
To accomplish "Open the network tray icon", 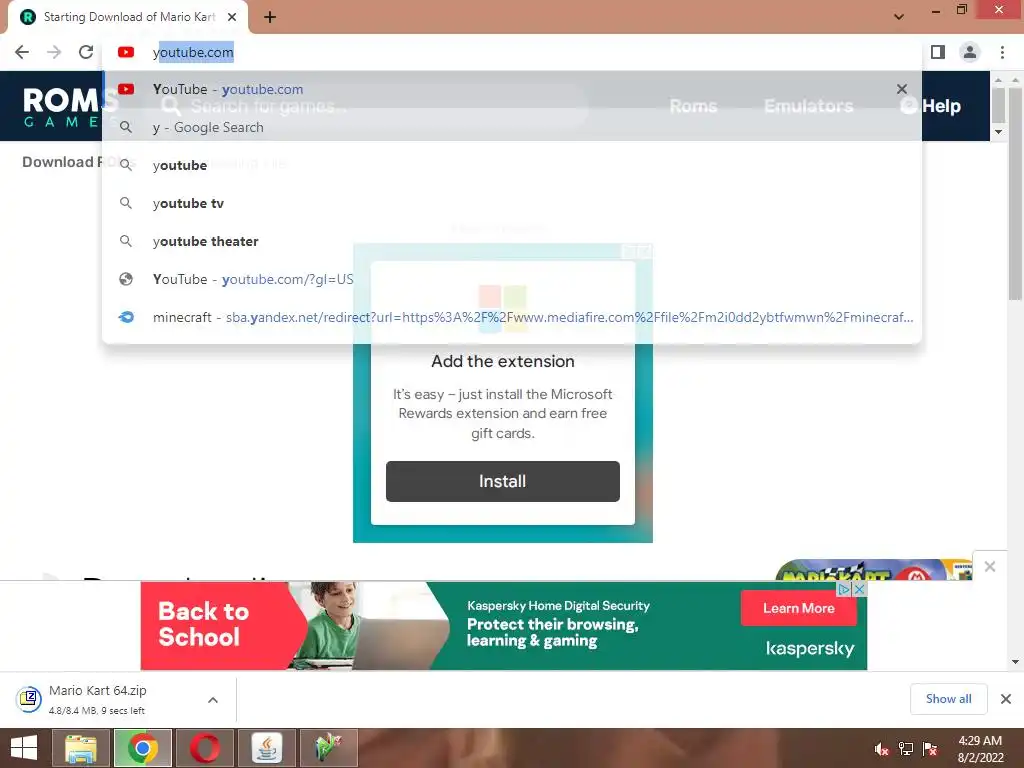I will (906, 749).
